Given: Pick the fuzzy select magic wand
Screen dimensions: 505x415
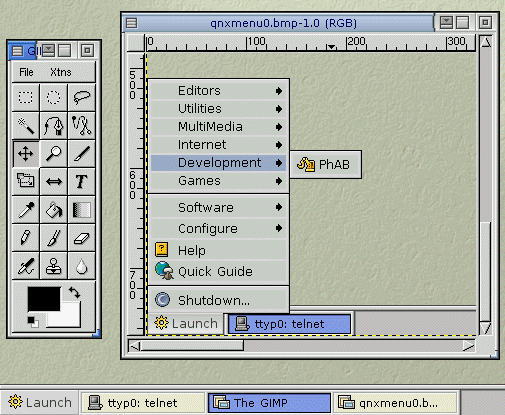Looking at the screenshot, I should [26, 125].
